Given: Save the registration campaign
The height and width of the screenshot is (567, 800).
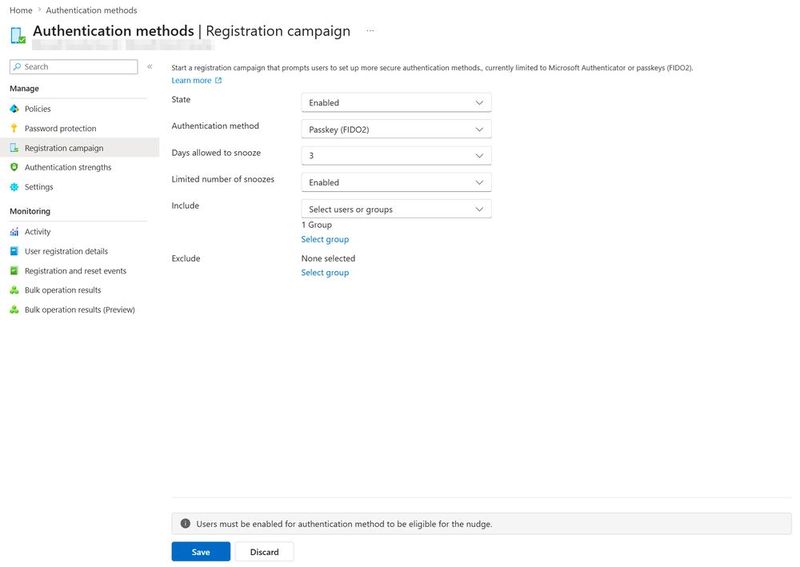Looking at the screenshot, I should click(201, 552).
